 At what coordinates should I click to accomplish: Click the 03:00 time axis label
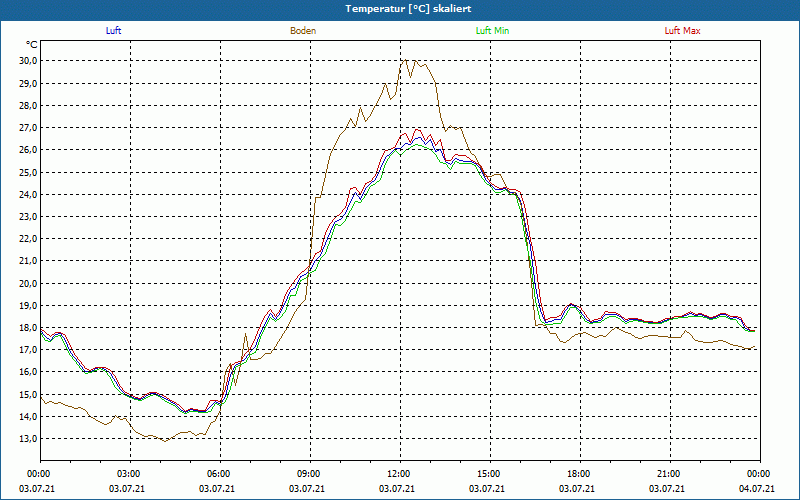(x=127, y=474)
